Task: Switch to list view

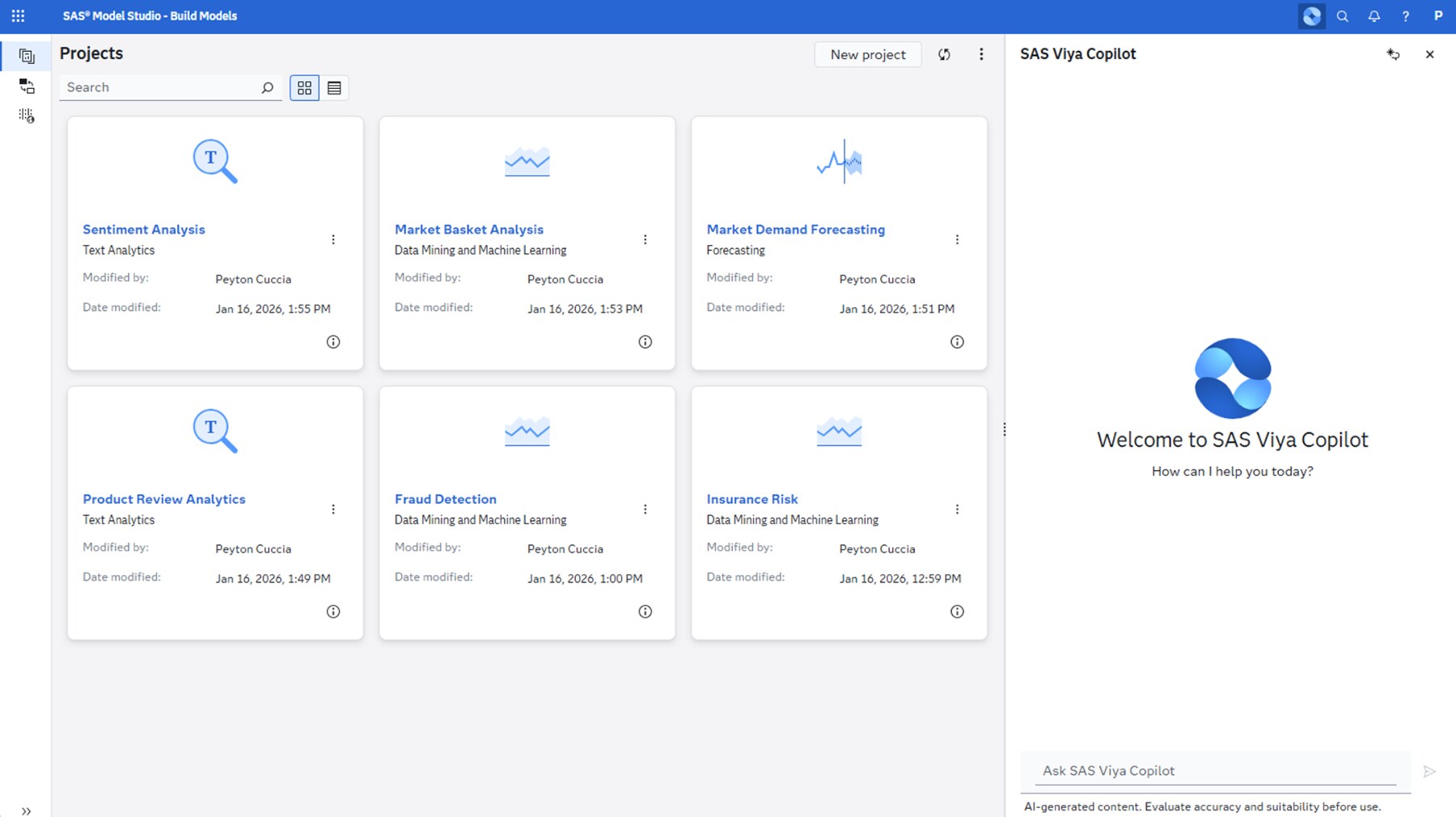Action: pos(334,88)
